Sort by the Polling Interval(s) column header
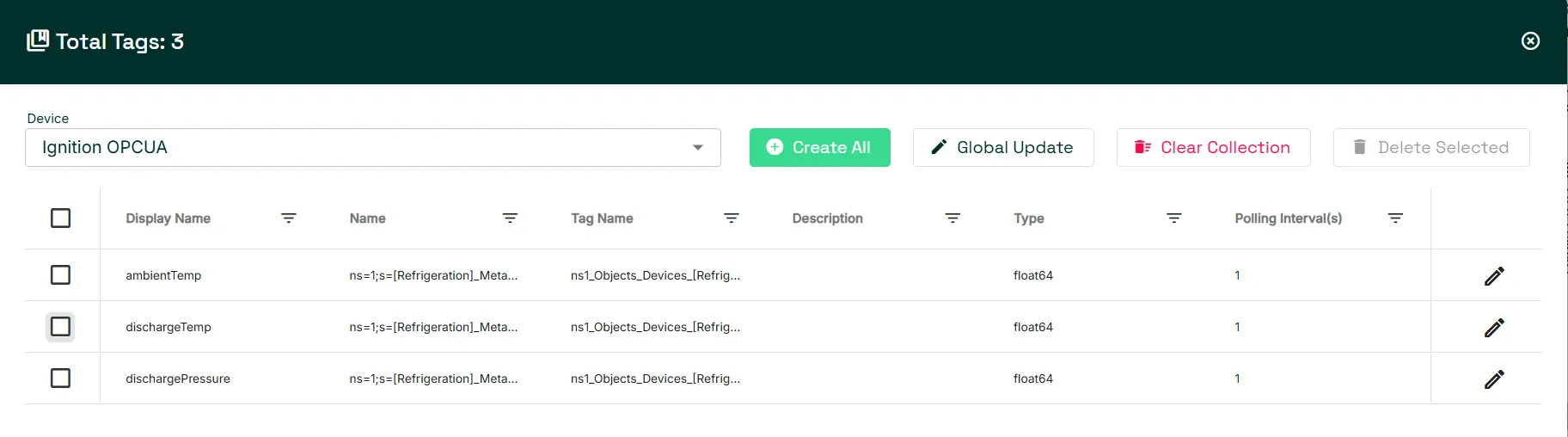The height and width of the screenshot is (437, 1568). tap(1289, 218)
